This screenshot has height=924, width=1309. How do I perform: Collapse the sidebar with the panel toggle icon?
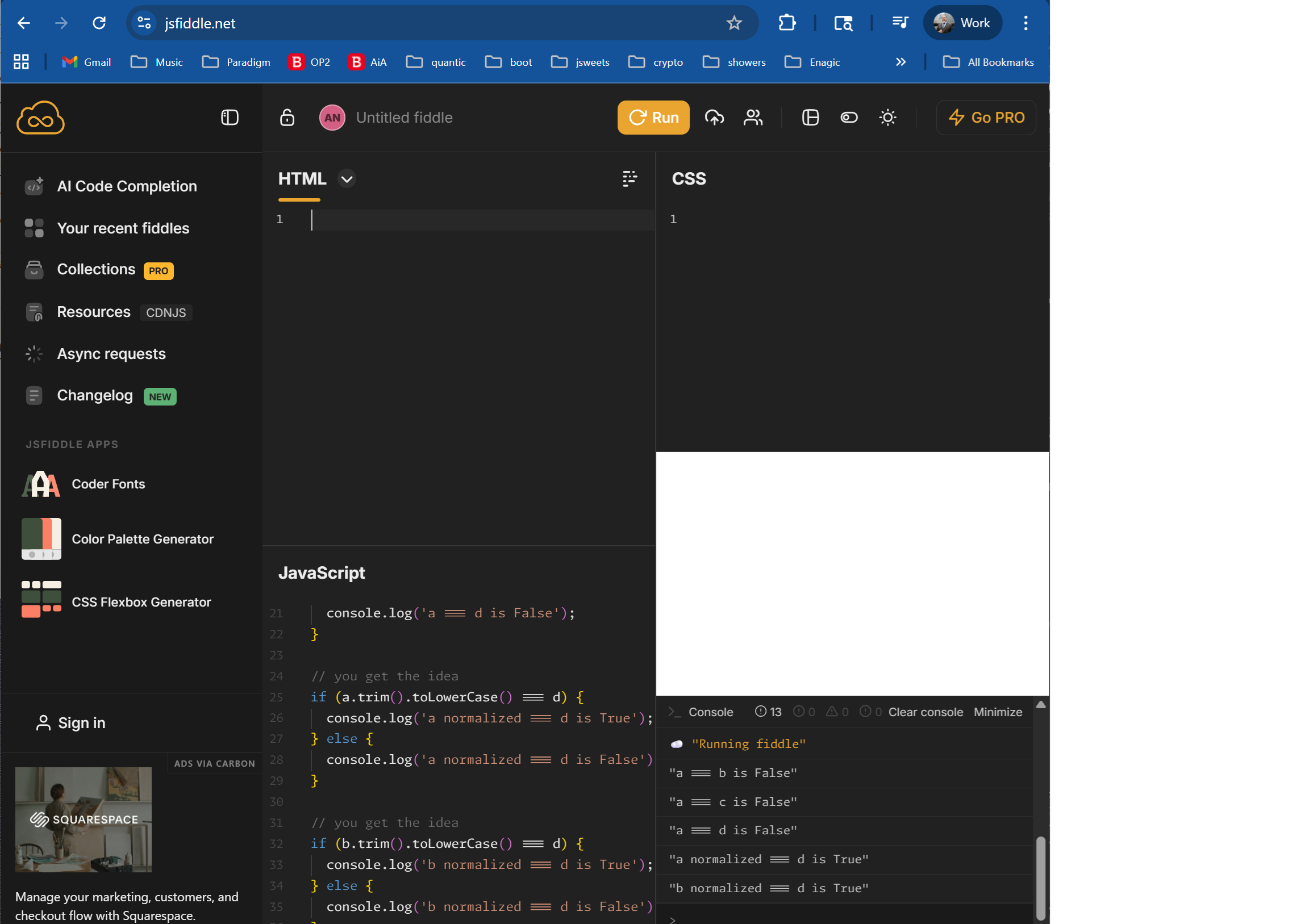pyautogui.click(x=229, y=118)
